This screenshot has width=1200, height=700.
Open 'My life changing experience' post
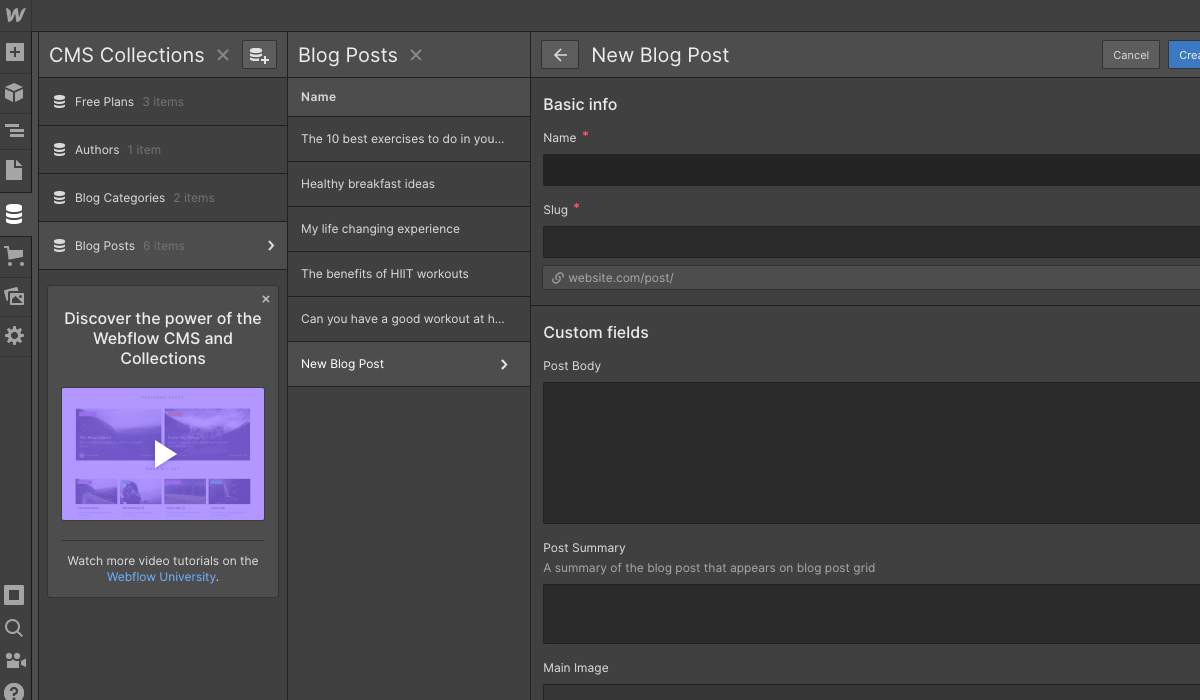point(409,229)
